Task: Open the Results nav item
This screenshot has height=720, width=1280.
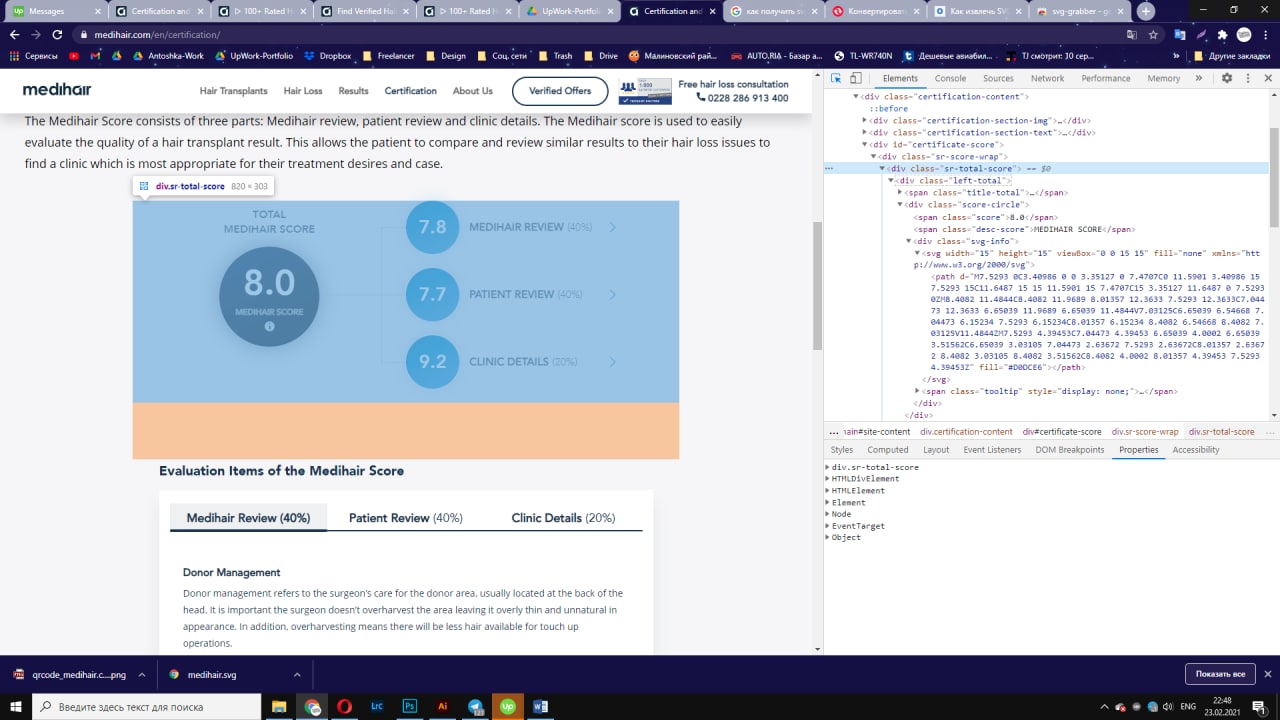Action: [353, 91]
